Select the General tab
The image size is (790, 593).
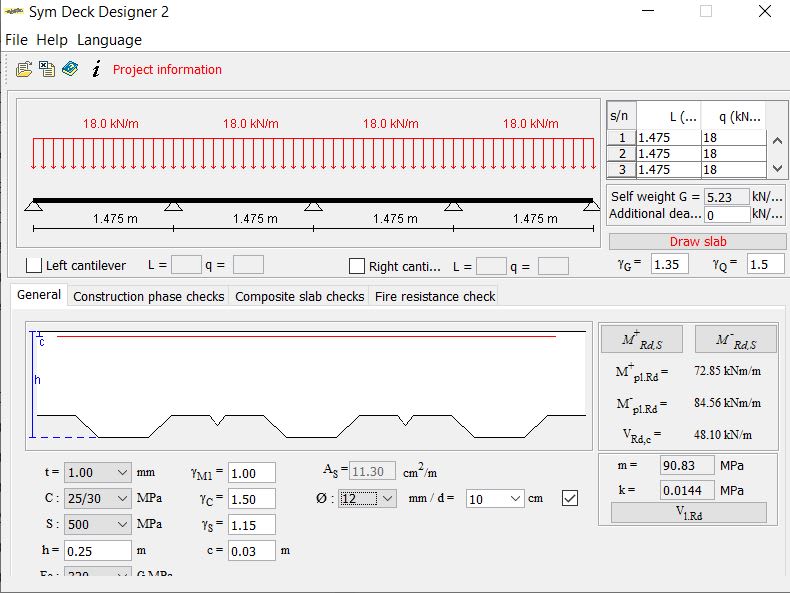39,295
